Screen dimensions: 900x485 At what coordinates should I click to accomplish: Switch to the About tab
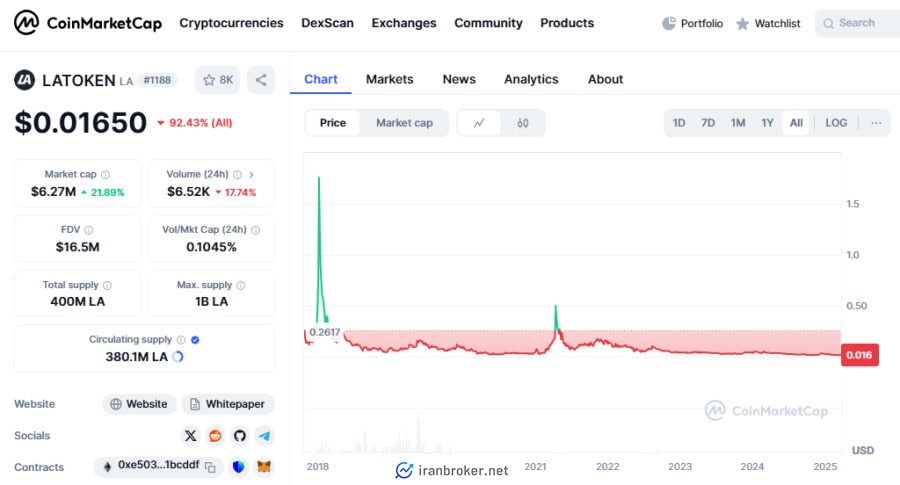(606, 79)
